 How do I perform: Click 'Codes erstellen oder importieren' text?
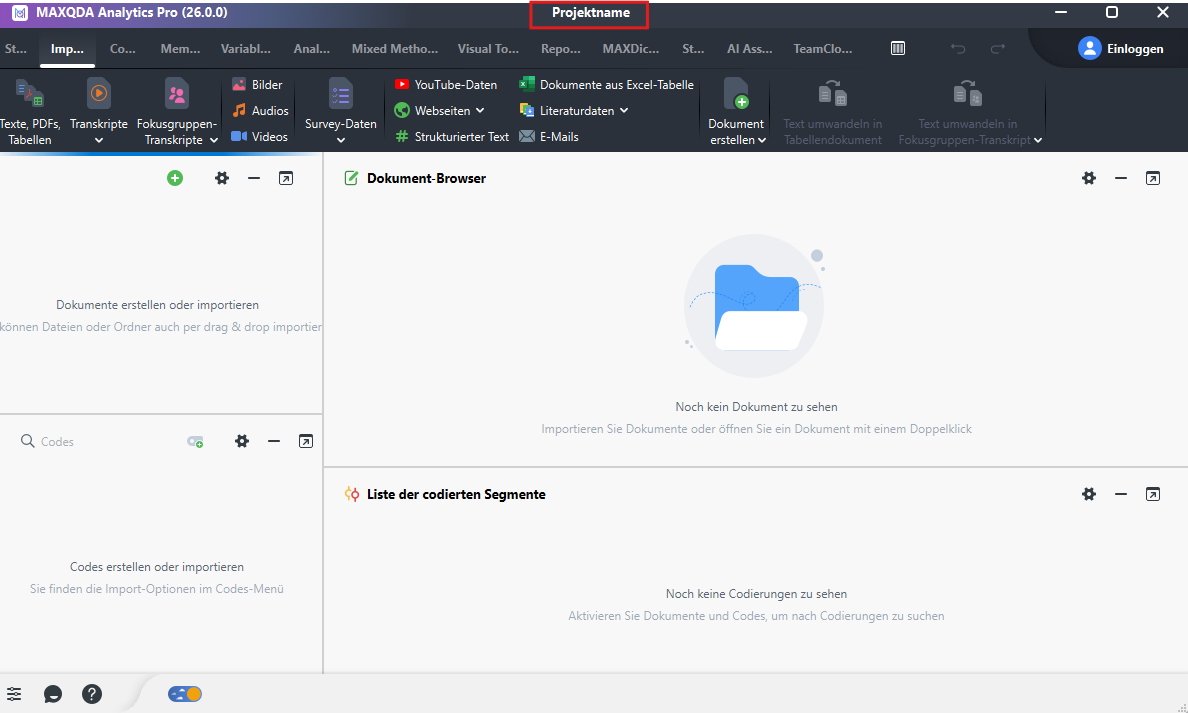click(157, 567)
